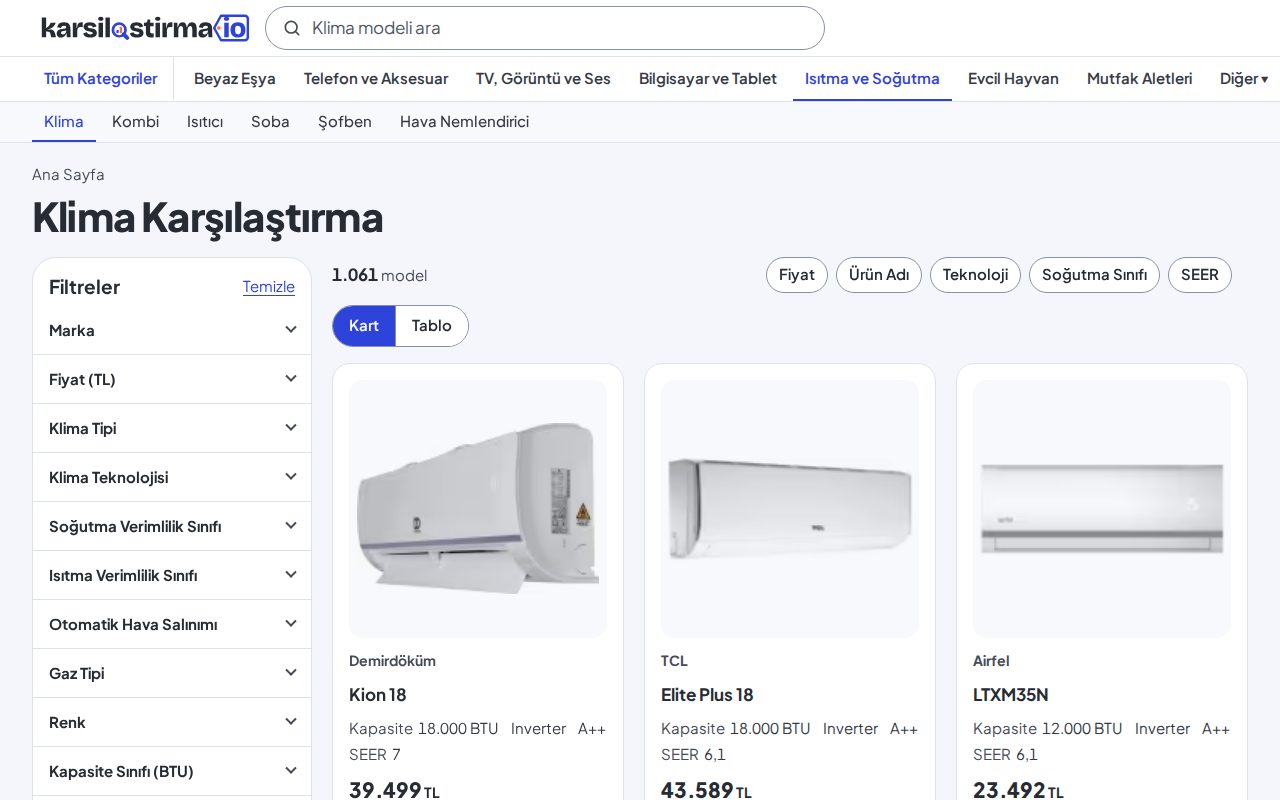Focus the Klima modeli ara search field
This screenshot has width=1280, height=800.
click(x=545, y=28)
